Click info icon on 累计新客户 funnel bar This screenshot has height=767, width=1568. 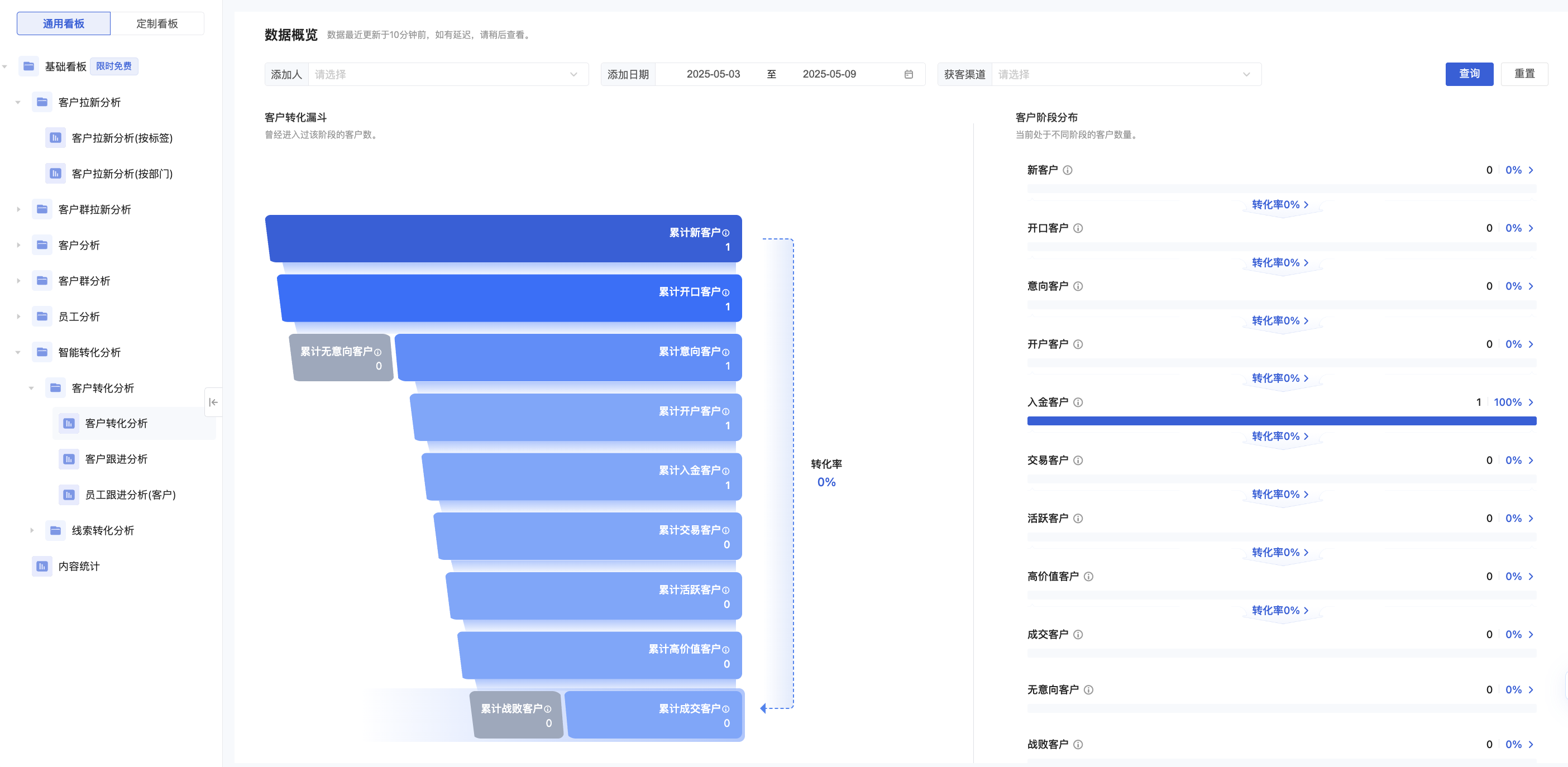[725, 233]
